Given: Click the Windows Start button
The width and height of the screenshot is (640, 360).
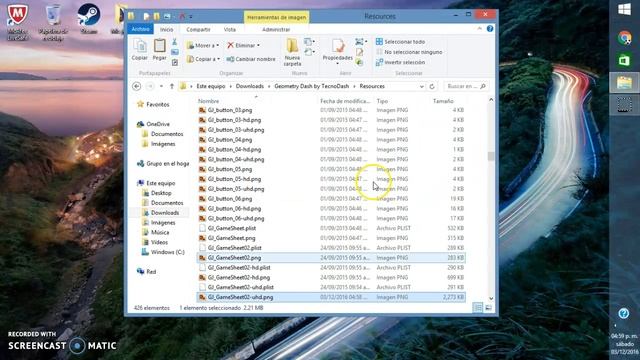Looking at the screenshot, I should click(624, 9).
